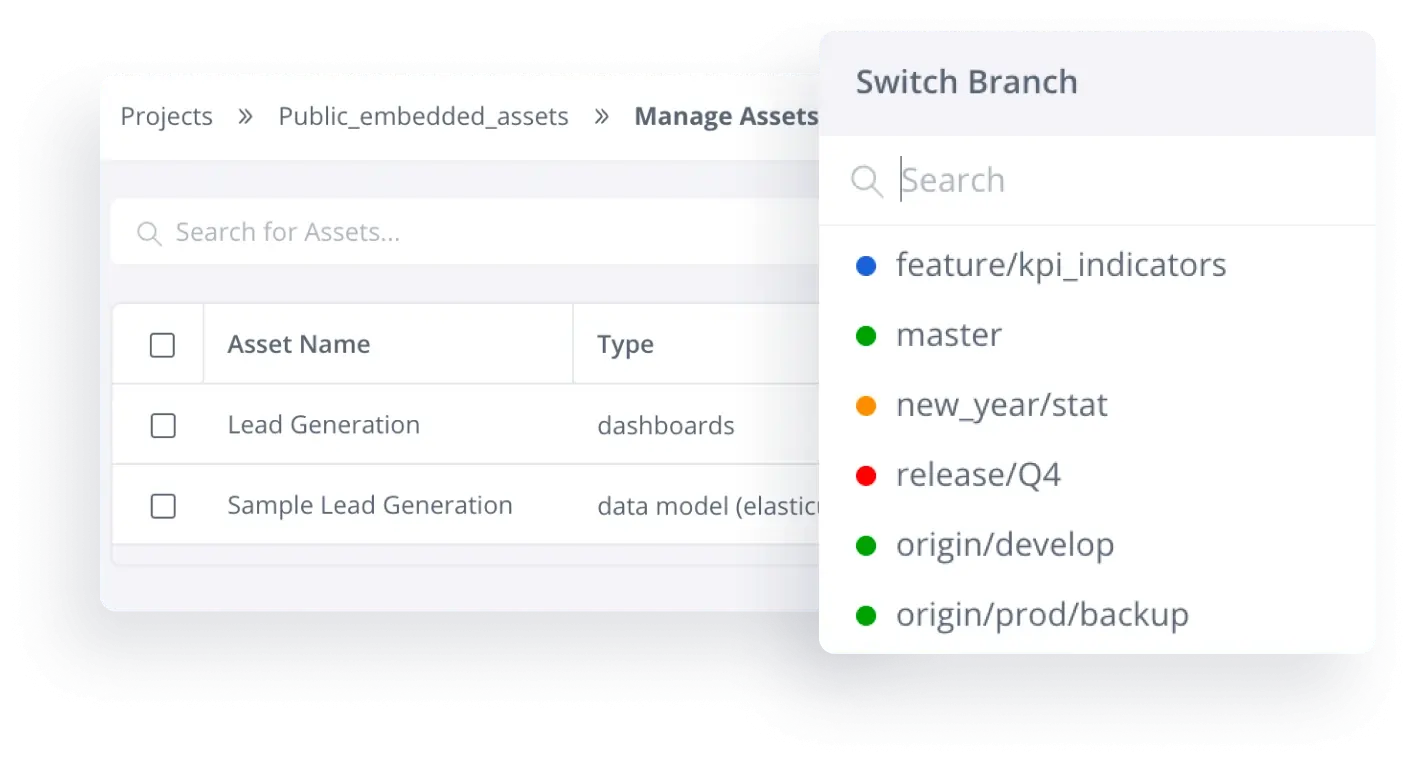1416x764 pixels.
Task: Navigate to Public_embedded_assets via breadcrumb
Action: 423,116
